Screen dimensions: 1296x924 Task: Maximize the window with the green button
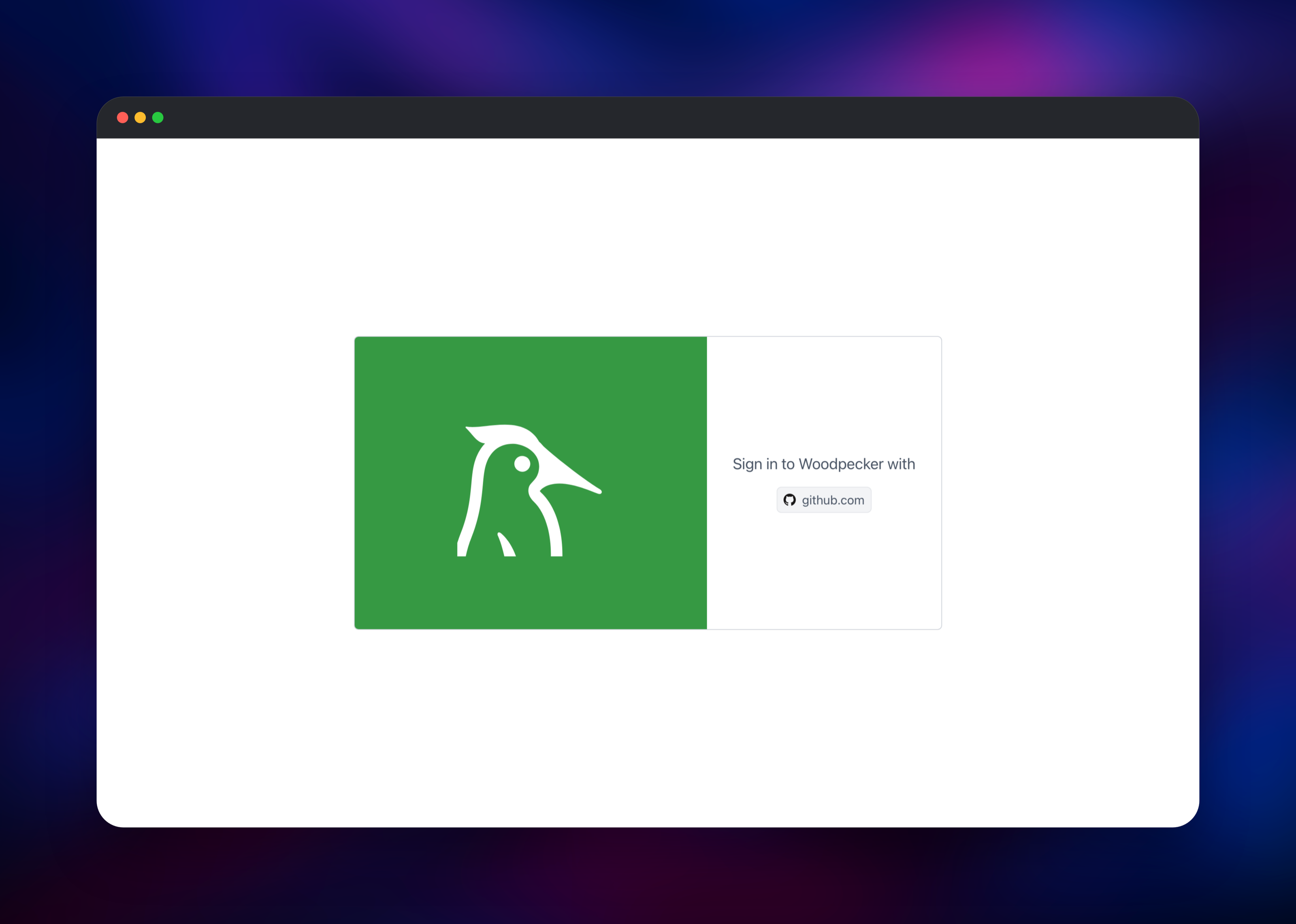click(158, 117)
